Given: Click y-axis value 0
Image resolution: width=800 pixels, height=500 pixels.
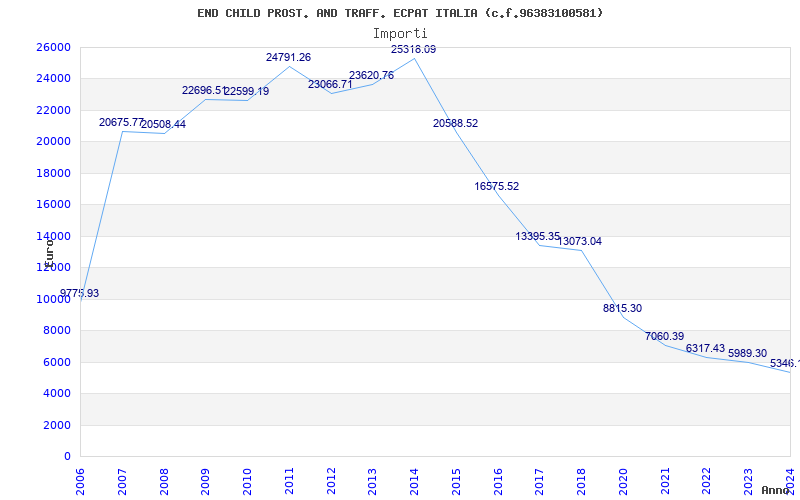Looking at the screenshot, I should click(x=67, y=456).
